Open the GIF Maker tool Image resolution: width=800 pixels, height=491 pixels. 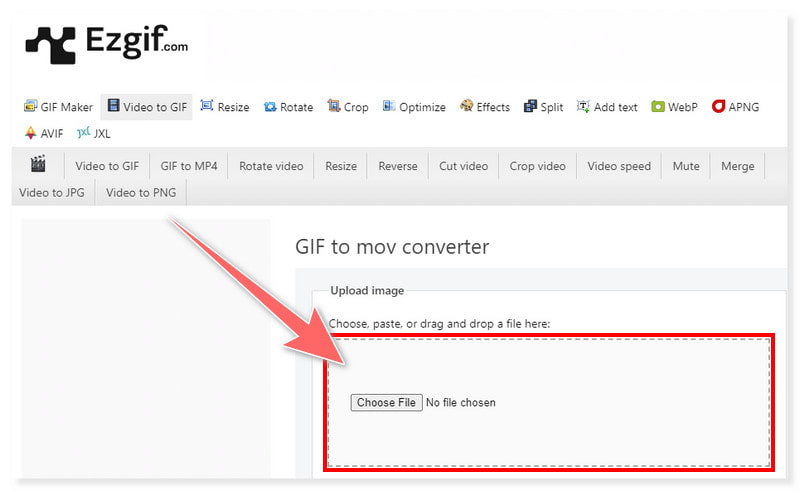pyautogui.click(x=58, y=107)
